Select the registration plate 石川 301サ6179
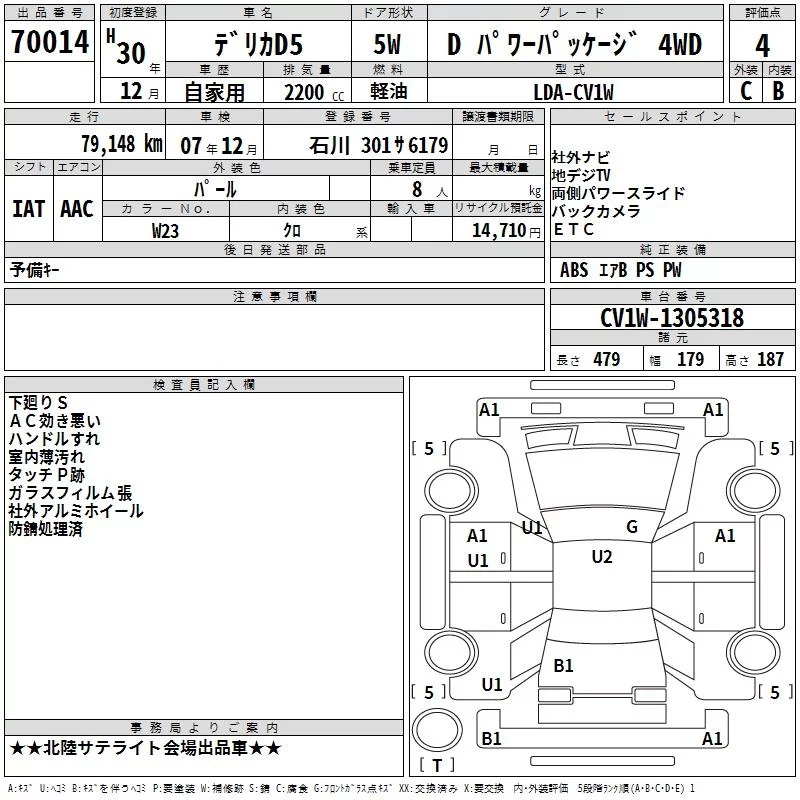Screen dimensions: 800x800 tap(379, 145)
